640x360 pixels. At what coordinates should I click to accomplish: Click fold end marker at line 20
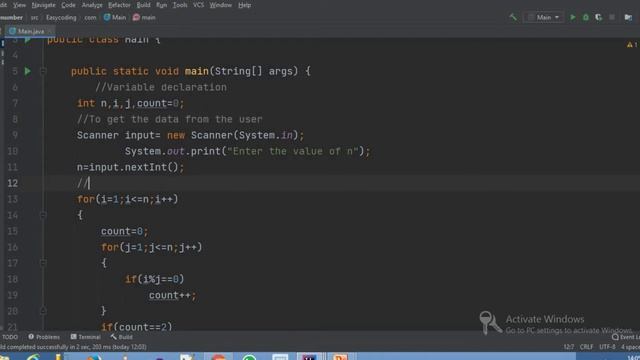(x=43, y=311)
